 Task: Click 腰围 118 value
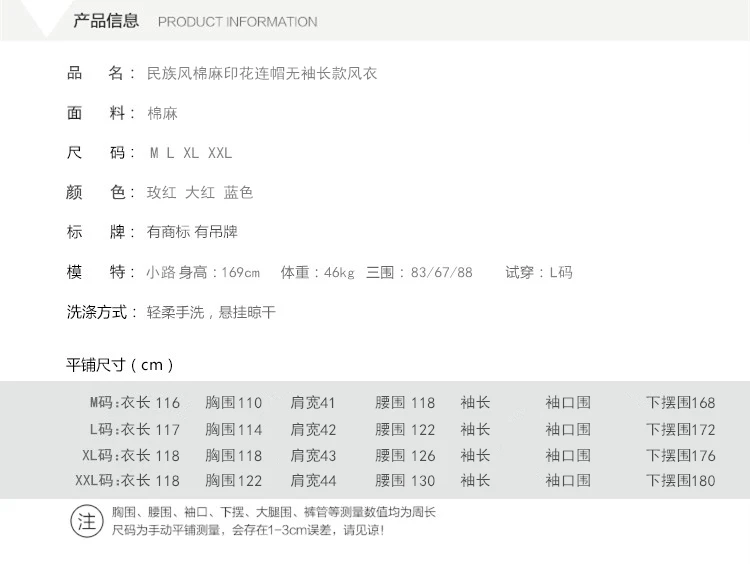[405, 402]
